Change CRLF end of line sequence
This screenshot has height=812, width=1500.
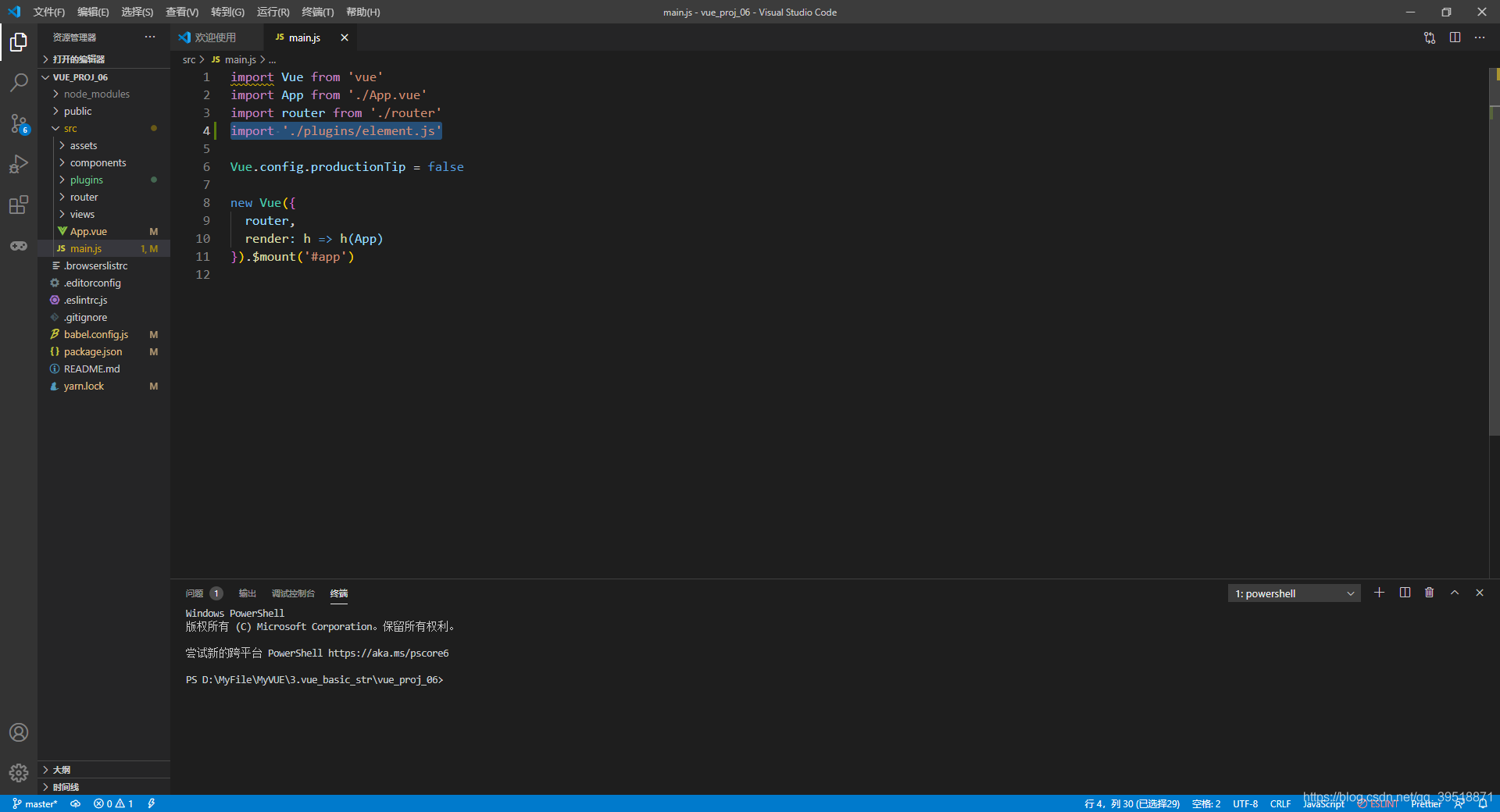1280,803
